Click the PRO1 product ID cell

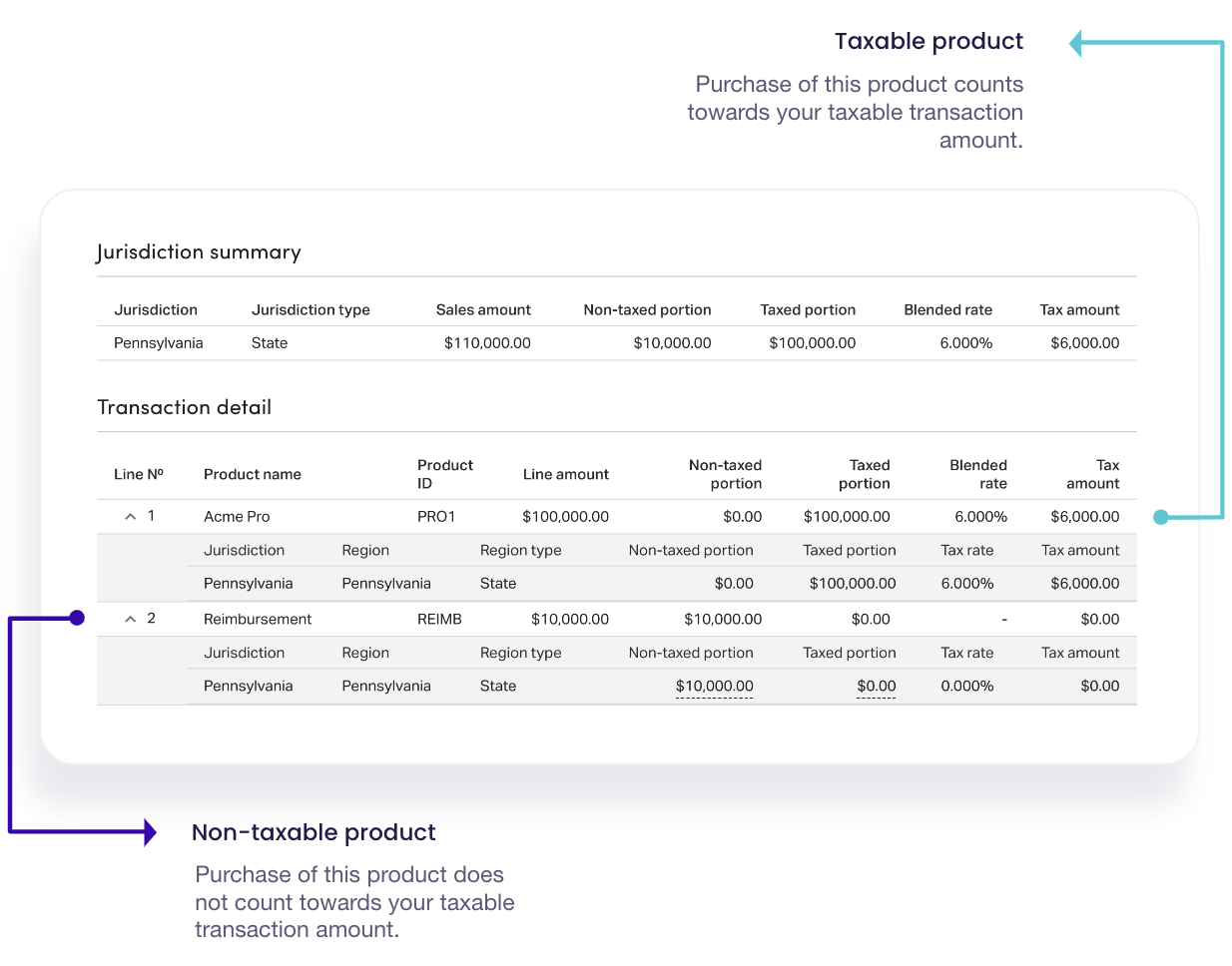click(x=436, y=517)
